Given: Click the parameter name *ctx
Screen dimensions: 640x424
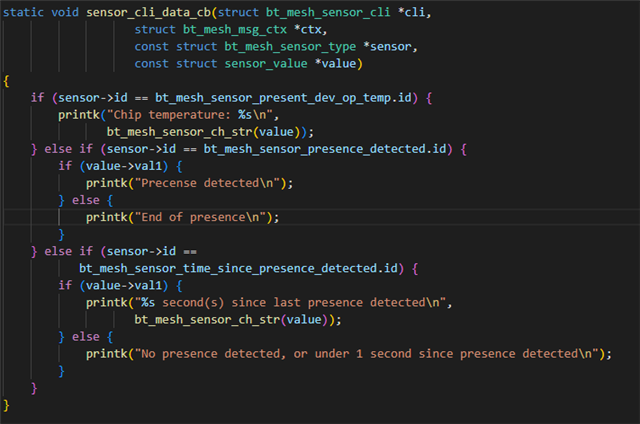Looking at the screenshot, I should [307, 30].
